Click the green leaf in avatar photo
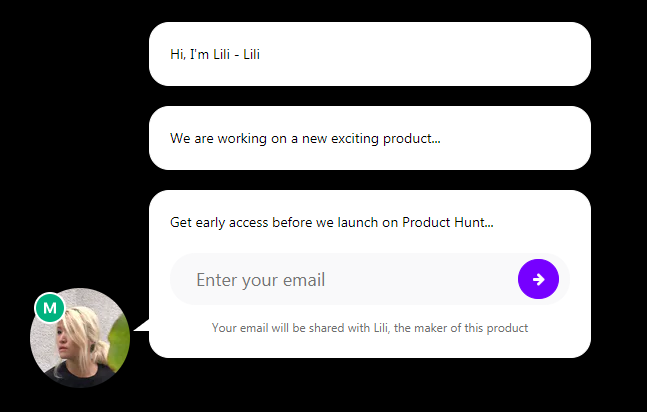The image size is (647, 412). 119,339
